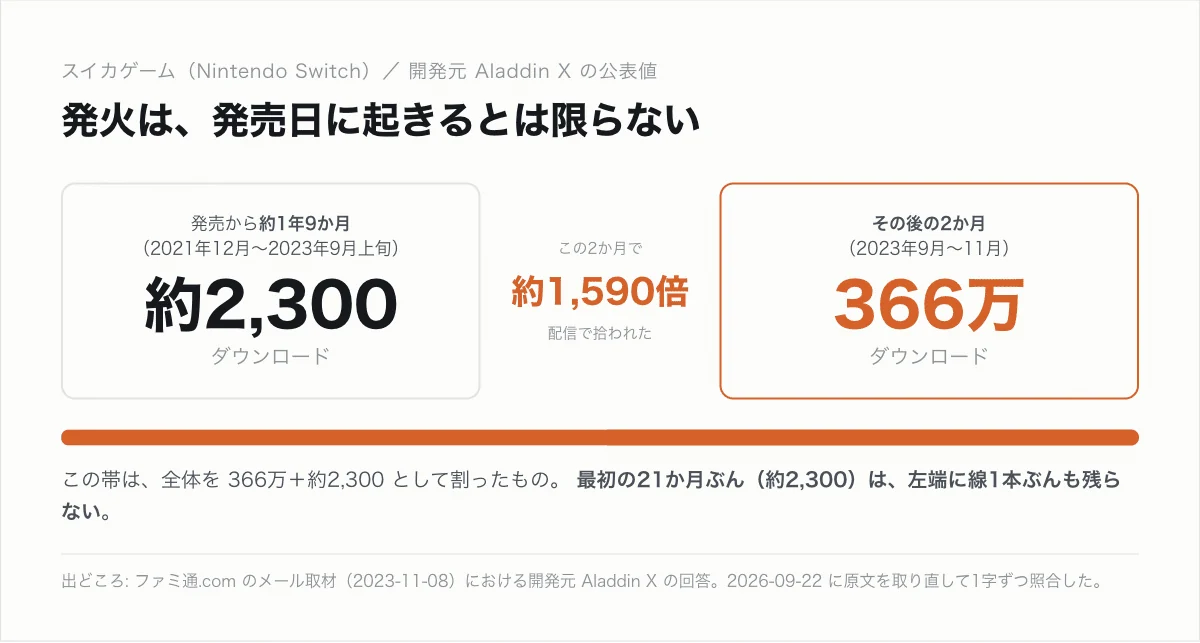Image resolution: width=1200 pixels, height=643 pixels.
Task: Click the orange 366万 figure
Action: click(928, 304)
